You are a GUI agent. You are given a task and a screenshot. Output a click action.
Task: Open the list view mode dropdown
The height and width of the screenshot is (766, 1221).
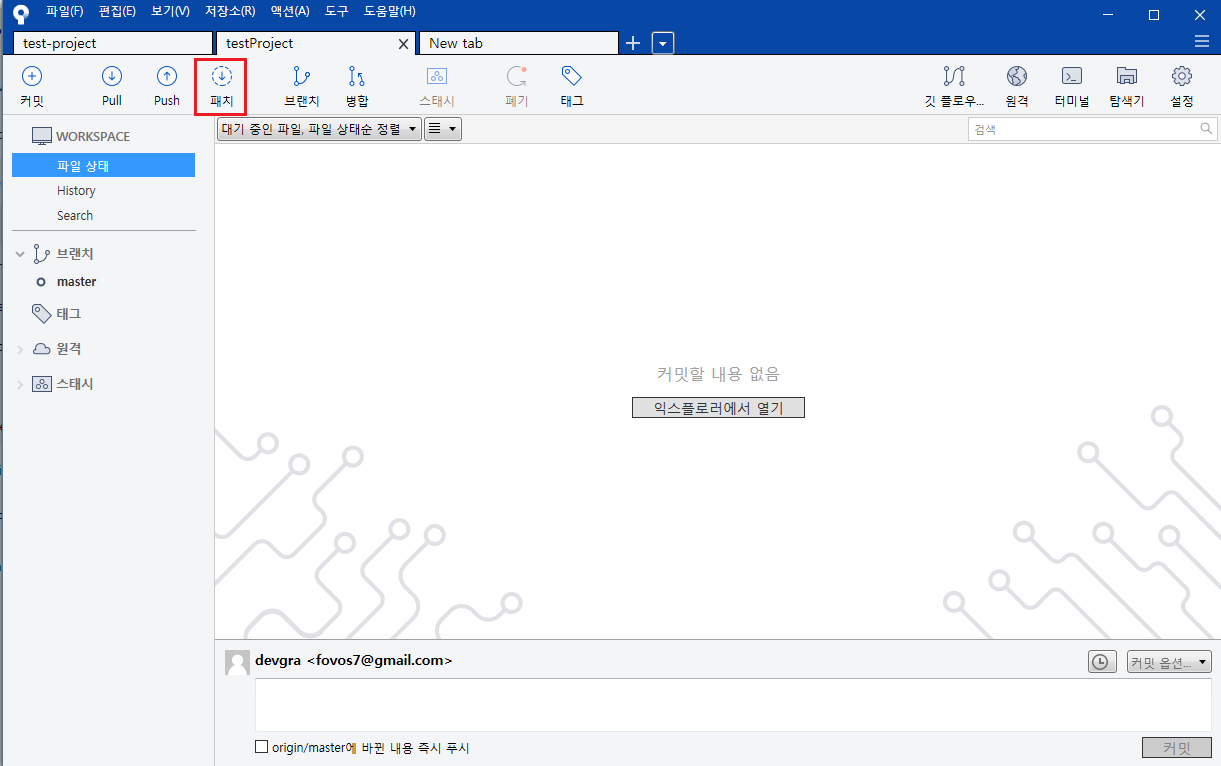coord(443,129)
